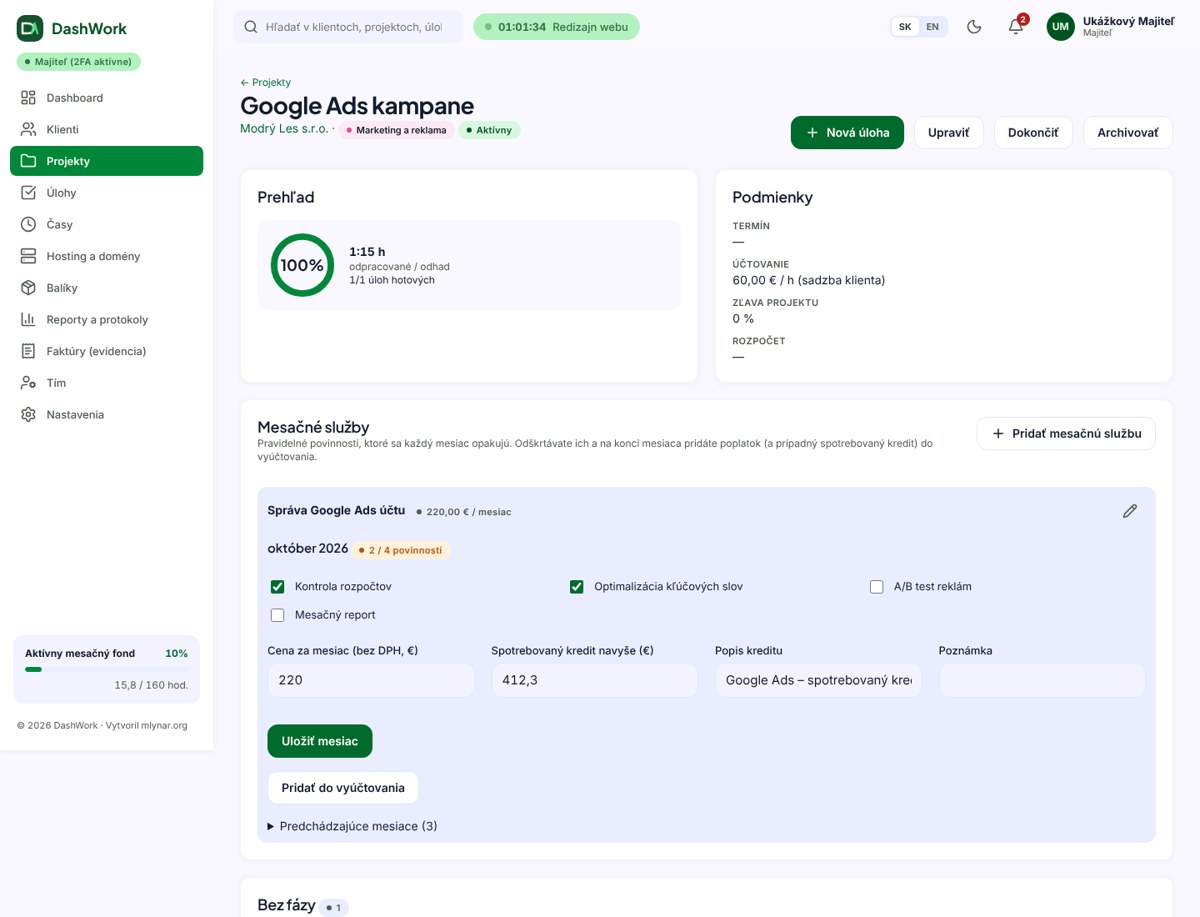Screen dimensions: 1200x917
Task: Click the Poznámka input field
Action: [1042, 680]
